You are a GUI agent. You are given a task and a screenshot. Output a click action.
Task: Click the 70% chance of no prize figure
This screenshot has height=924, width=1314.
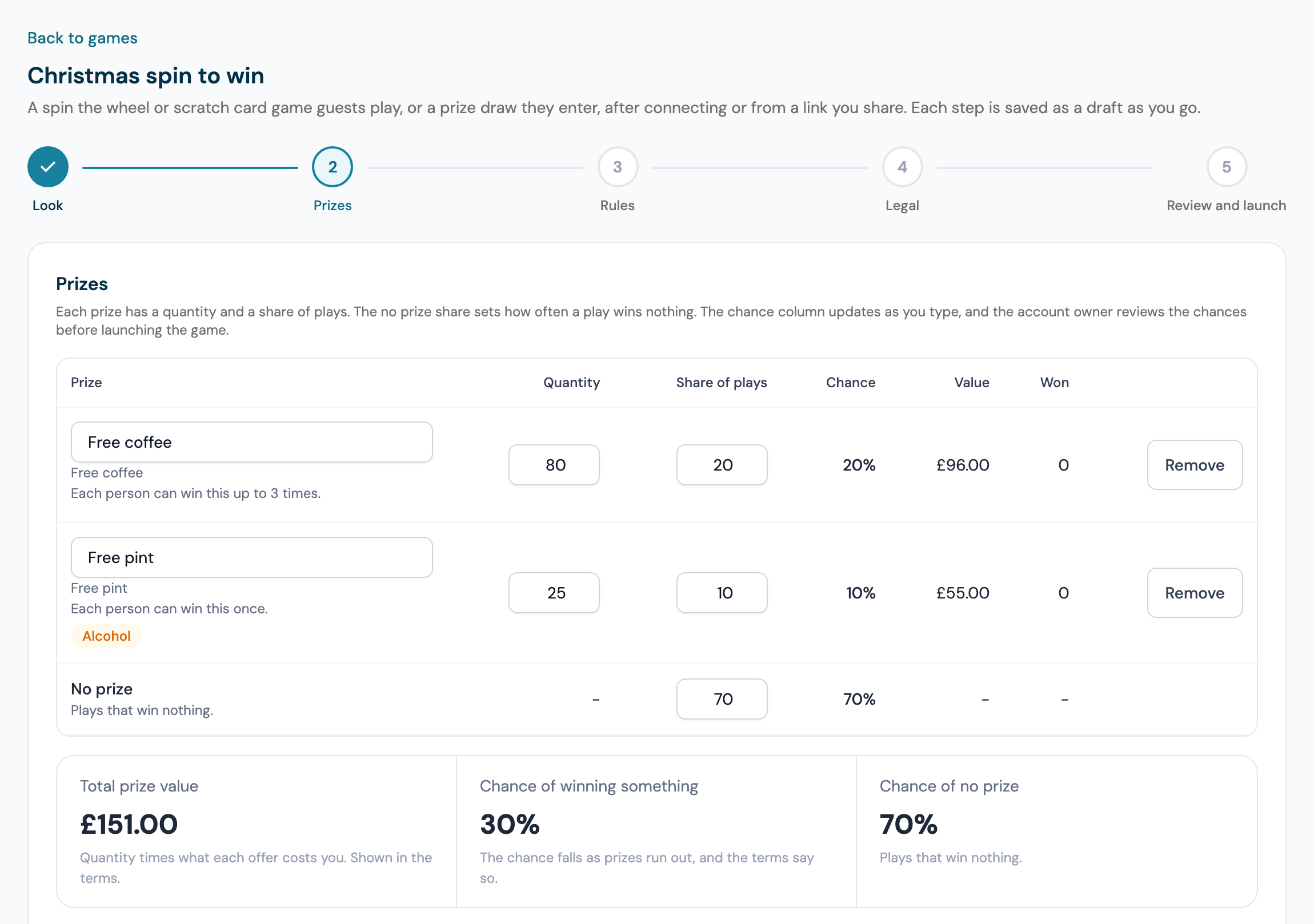click(x=909, y=825)
